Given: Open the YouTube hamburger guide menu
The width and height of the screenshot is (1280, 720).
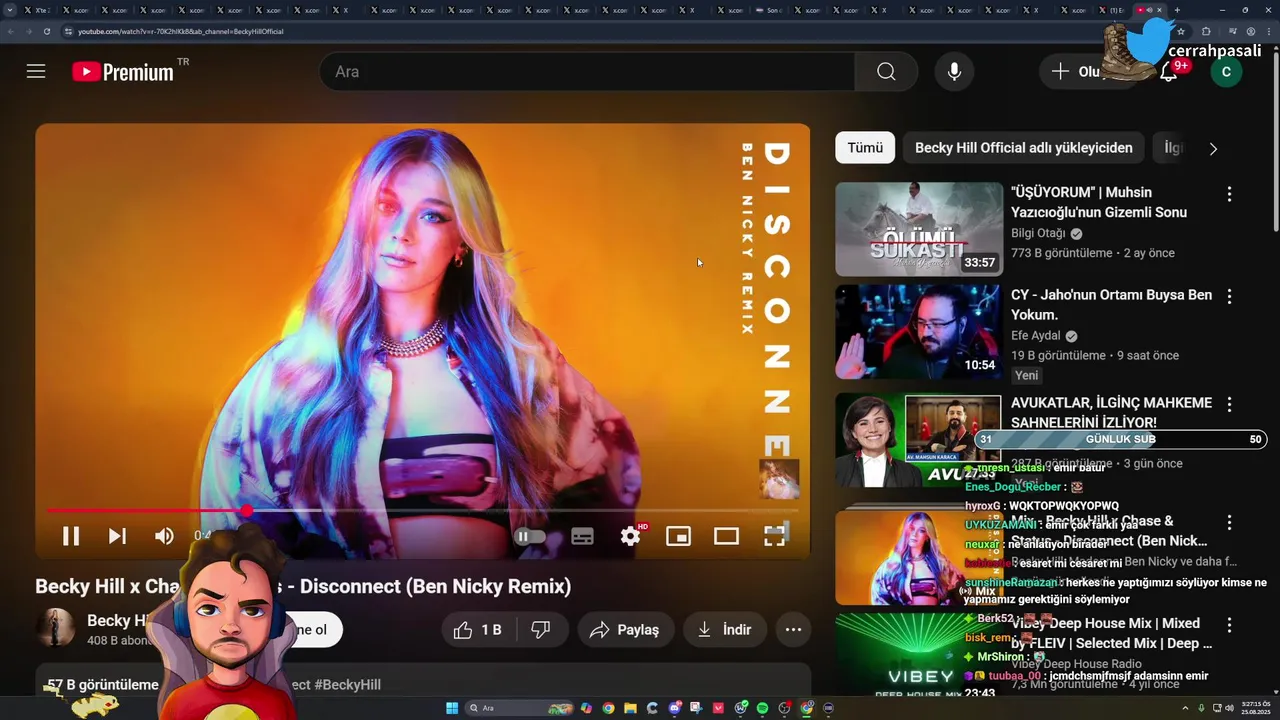Looking at the screenshot, I should point(36,72).
